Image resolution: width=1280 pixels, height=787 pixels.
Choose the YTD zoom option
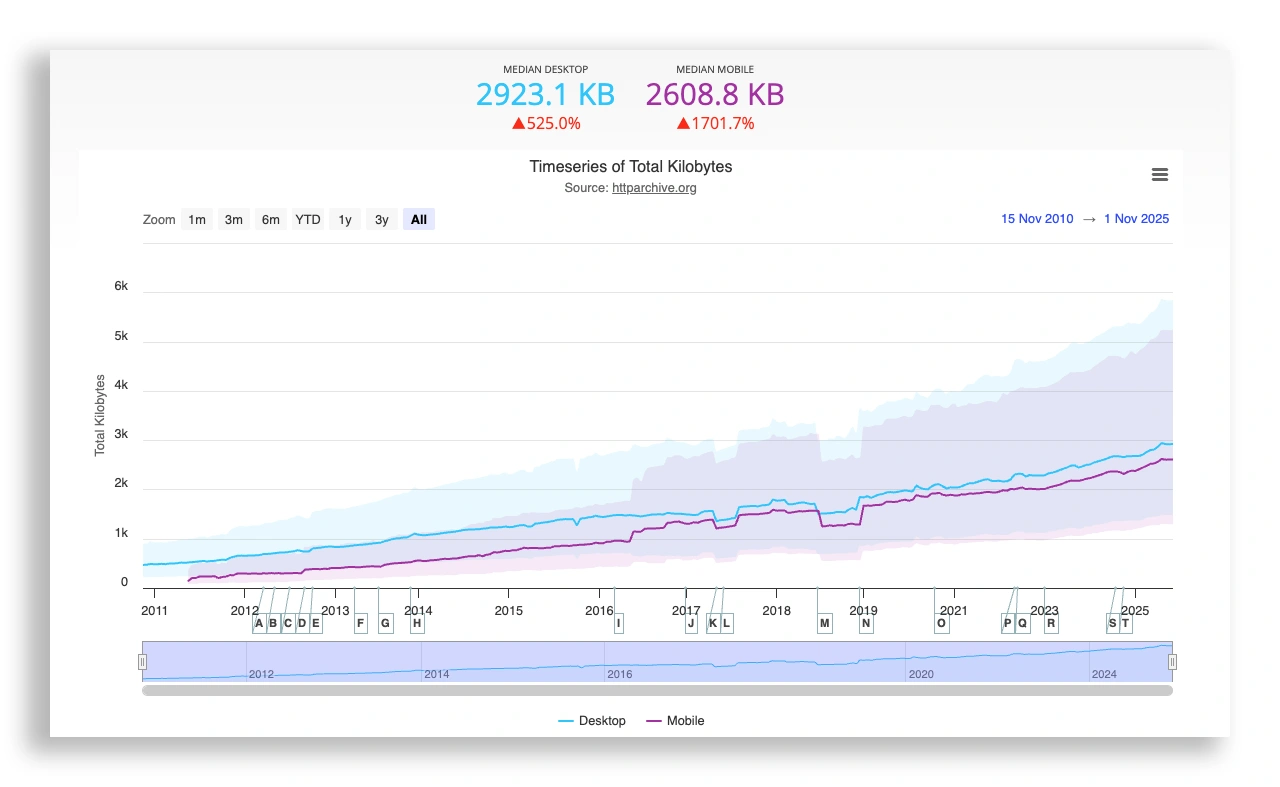point(307,220)
